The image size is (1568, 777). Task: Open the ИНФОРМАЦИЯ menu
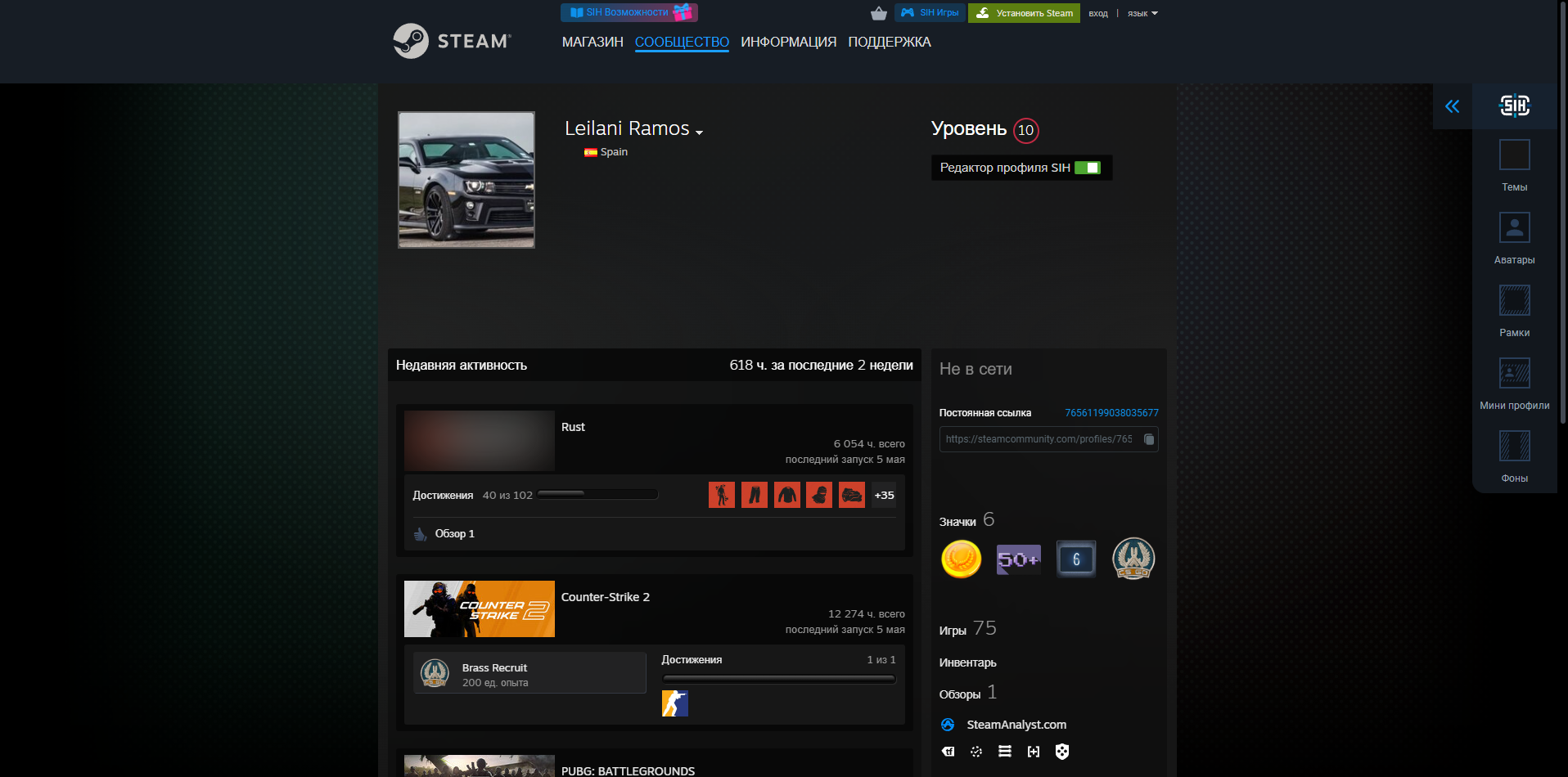pyautogui.click(x=789, y=42)
